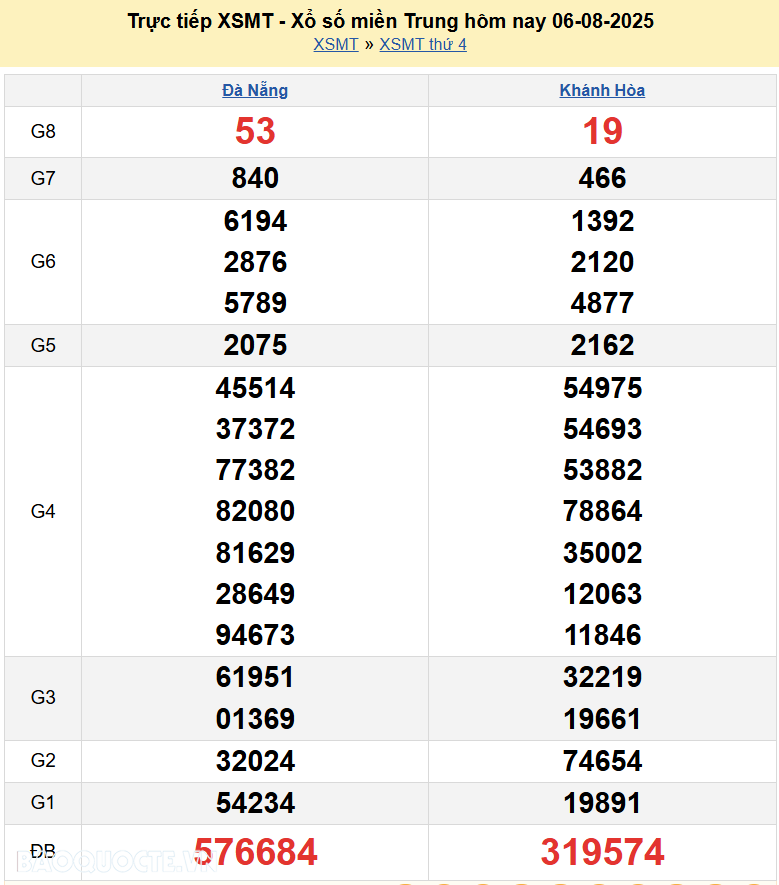Click Đà Nẵng G3 number 61951
The height and width of the screenshot is (885, 779).
255,677
